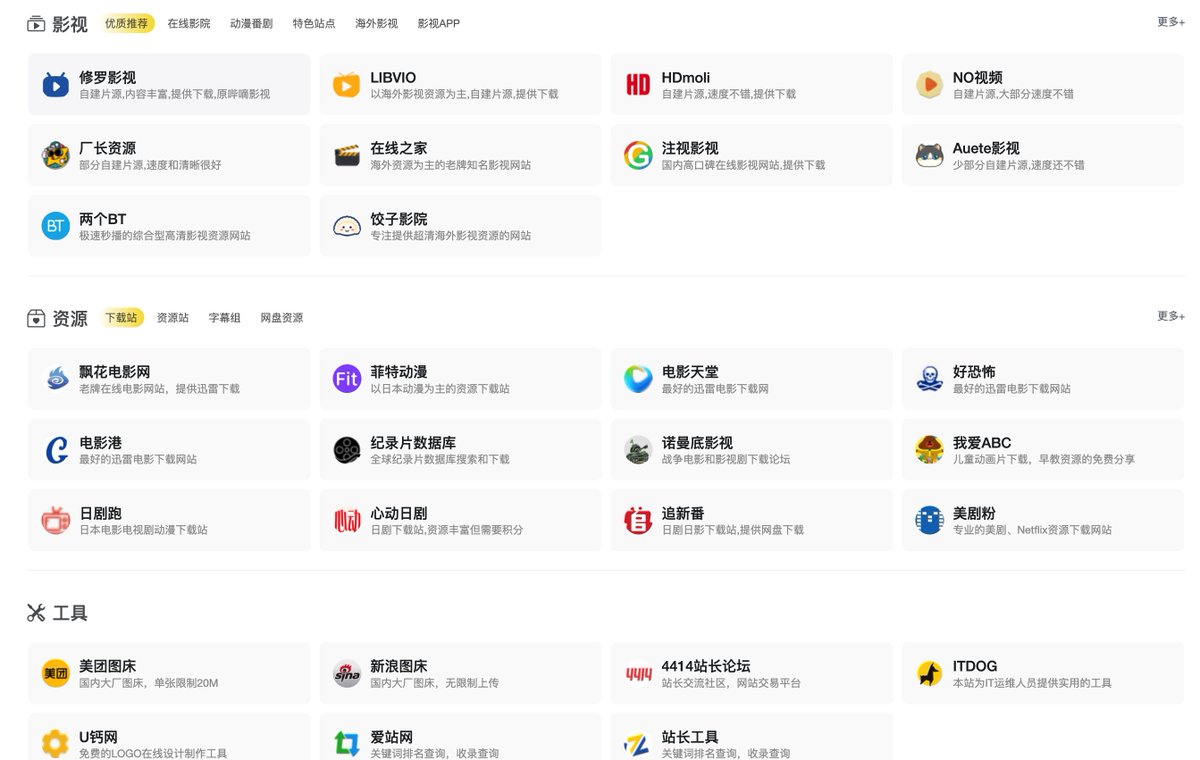Click the 追新番 red icon
This screenshot has width=1200, height=760.
[x=638, y=520]
